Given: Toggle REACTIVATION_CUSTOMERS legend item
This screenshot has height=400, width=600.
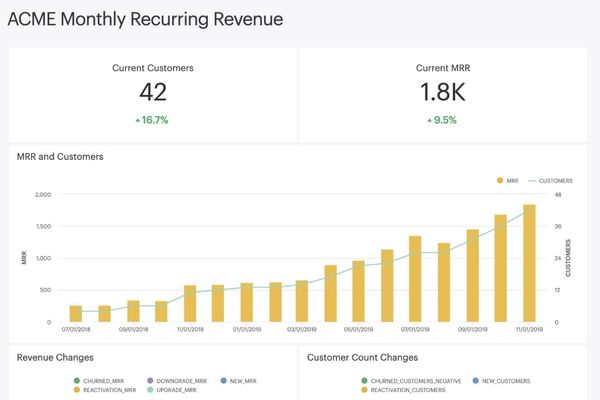Looking at the screenshot, I should pos(403,390).
